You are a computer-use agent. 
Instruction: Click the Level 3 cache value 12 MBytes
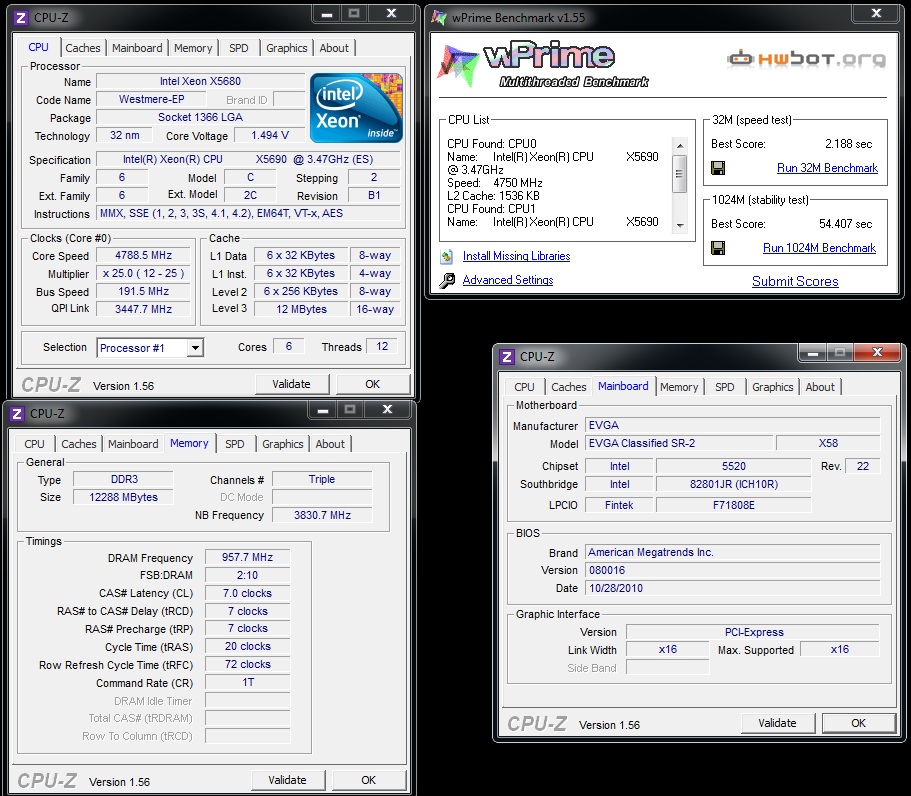[x=301, y=309]
